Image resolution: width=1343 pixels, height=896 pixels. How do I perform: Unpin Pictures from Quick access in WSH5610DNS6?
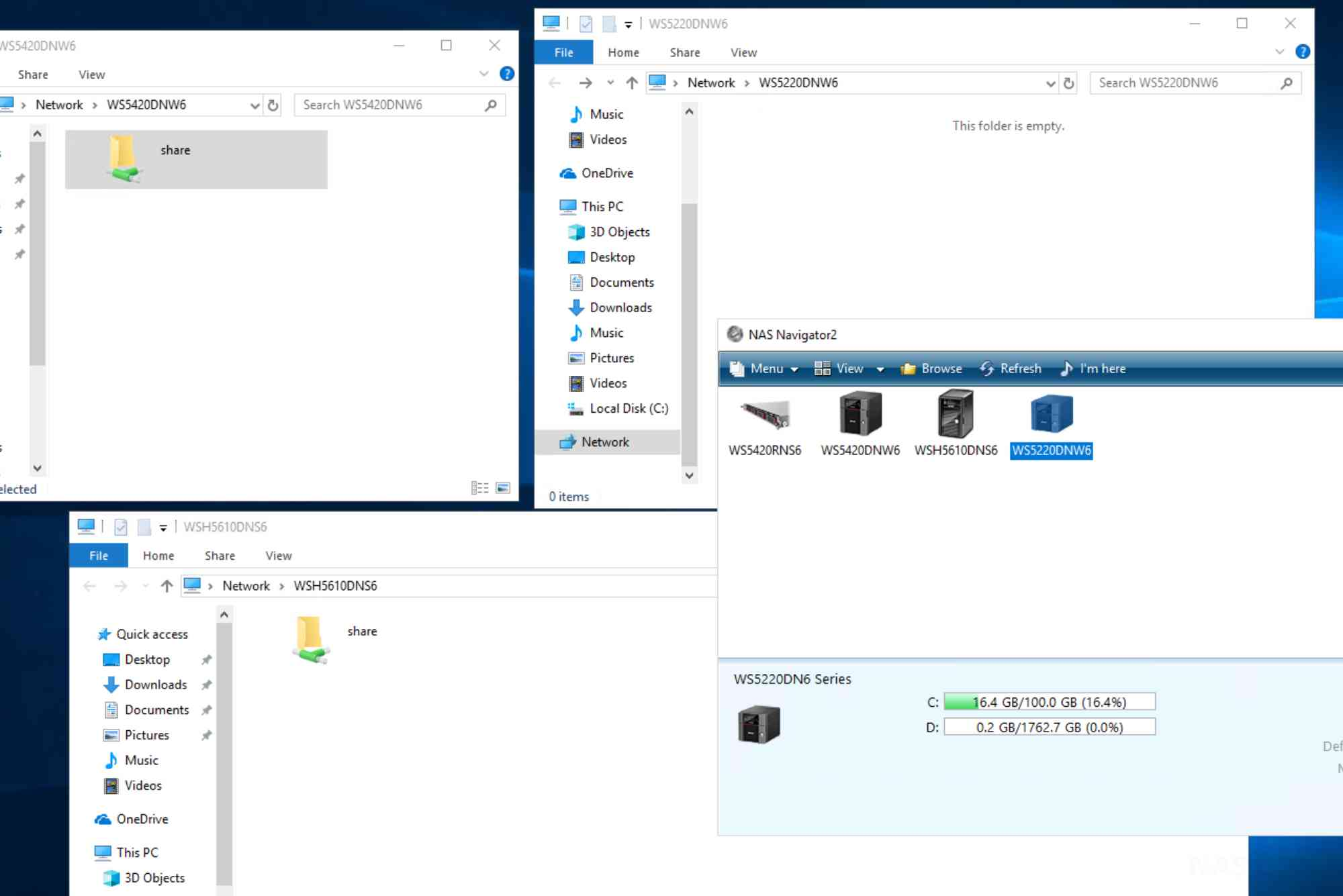[x=207, y=735]
